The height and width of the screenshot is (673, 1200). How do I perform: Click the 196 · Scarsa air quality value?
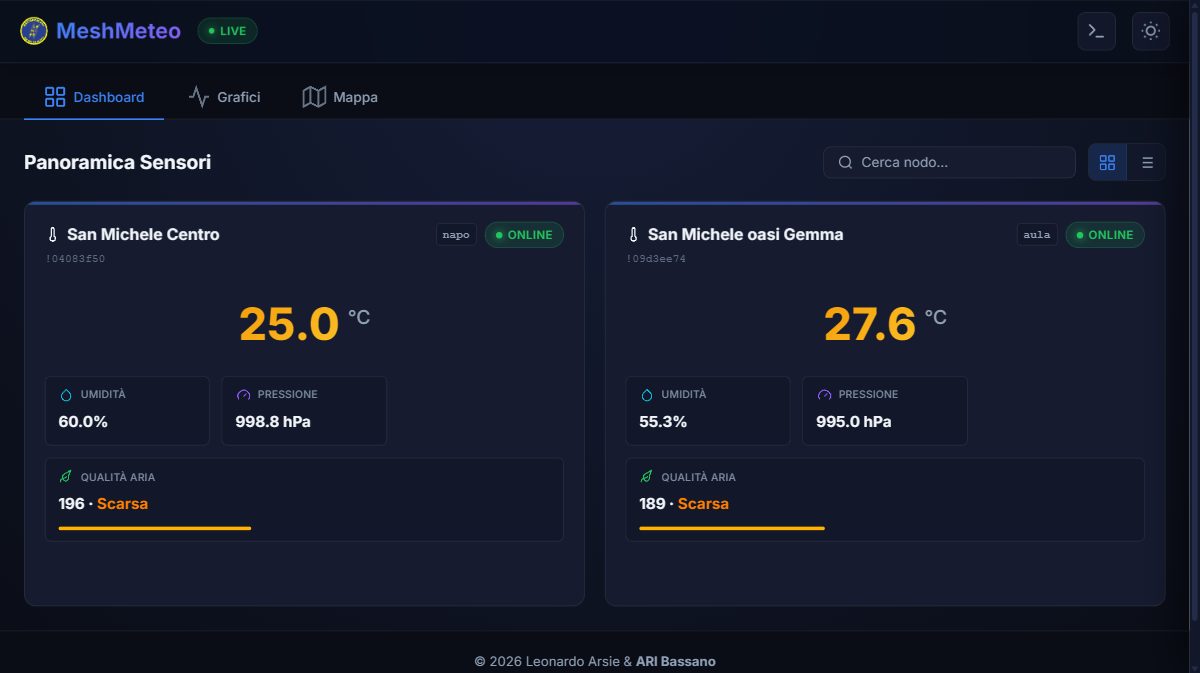[103, 504]
